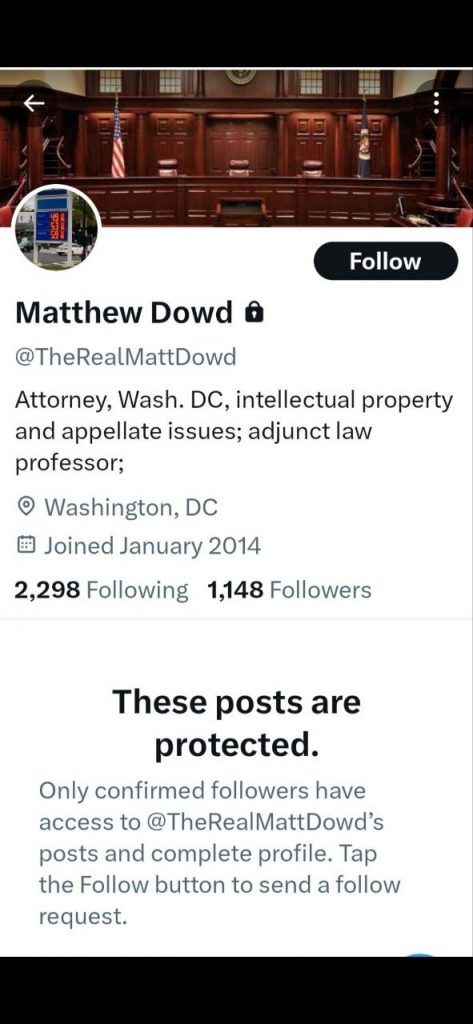473x1024 pixels.
Task: View the courtroom header banner image
Action: [236, 148]
